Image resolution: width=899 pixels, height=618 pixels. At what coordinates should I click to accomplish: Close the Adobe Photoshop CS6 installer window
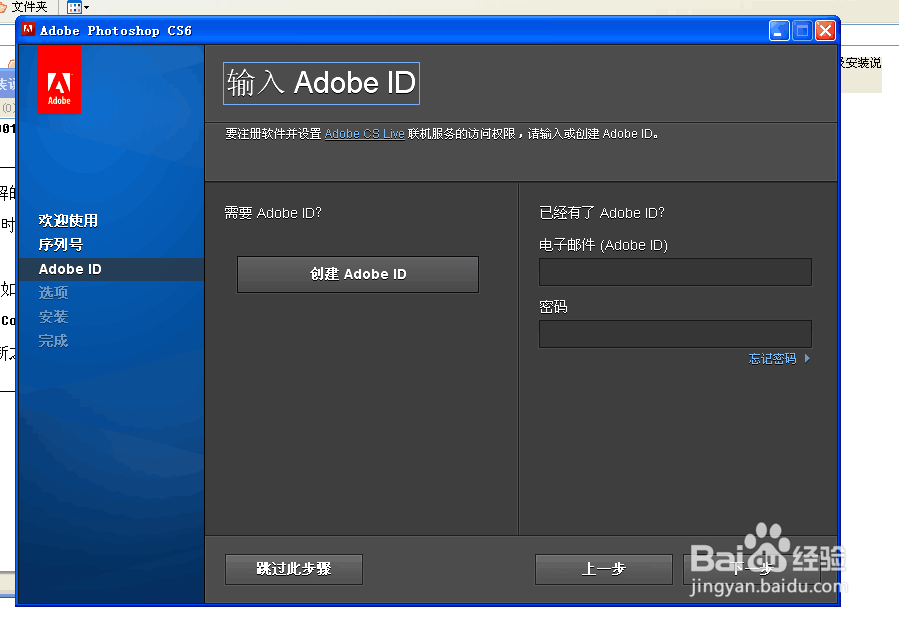point(825,30)
